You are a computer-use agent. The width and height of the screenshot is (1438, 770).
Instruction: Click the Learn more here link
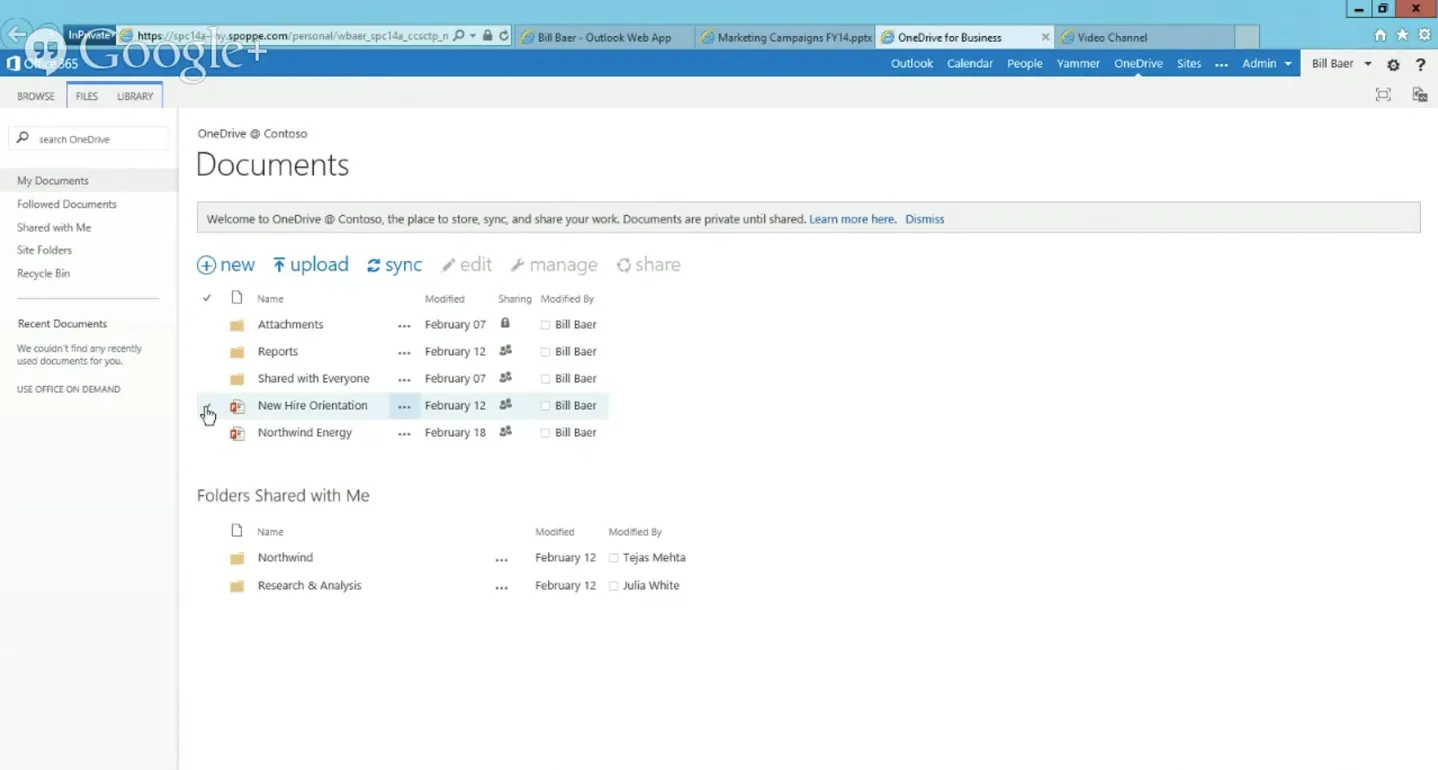click(852, 219)
